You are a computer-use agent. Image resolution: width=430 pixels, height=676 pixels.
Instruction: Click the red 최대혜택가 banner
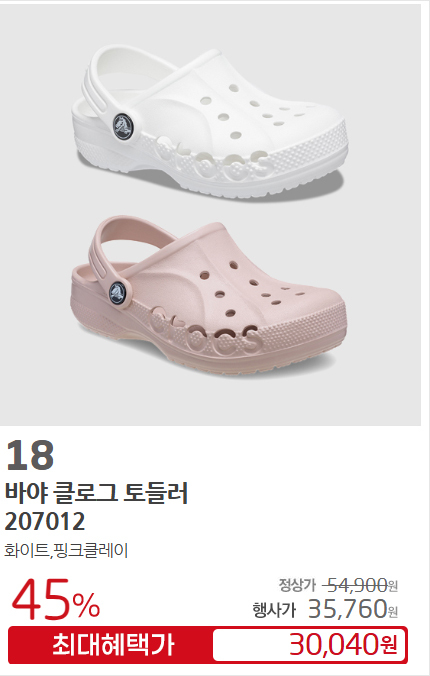208,645
